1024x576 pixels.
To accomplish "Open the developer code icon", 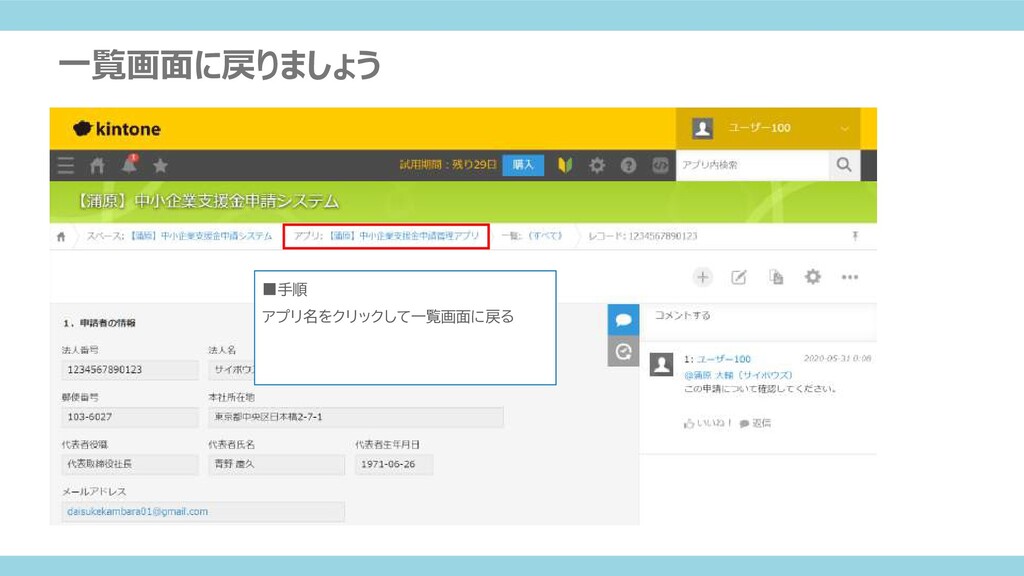I will pos(660,165).
